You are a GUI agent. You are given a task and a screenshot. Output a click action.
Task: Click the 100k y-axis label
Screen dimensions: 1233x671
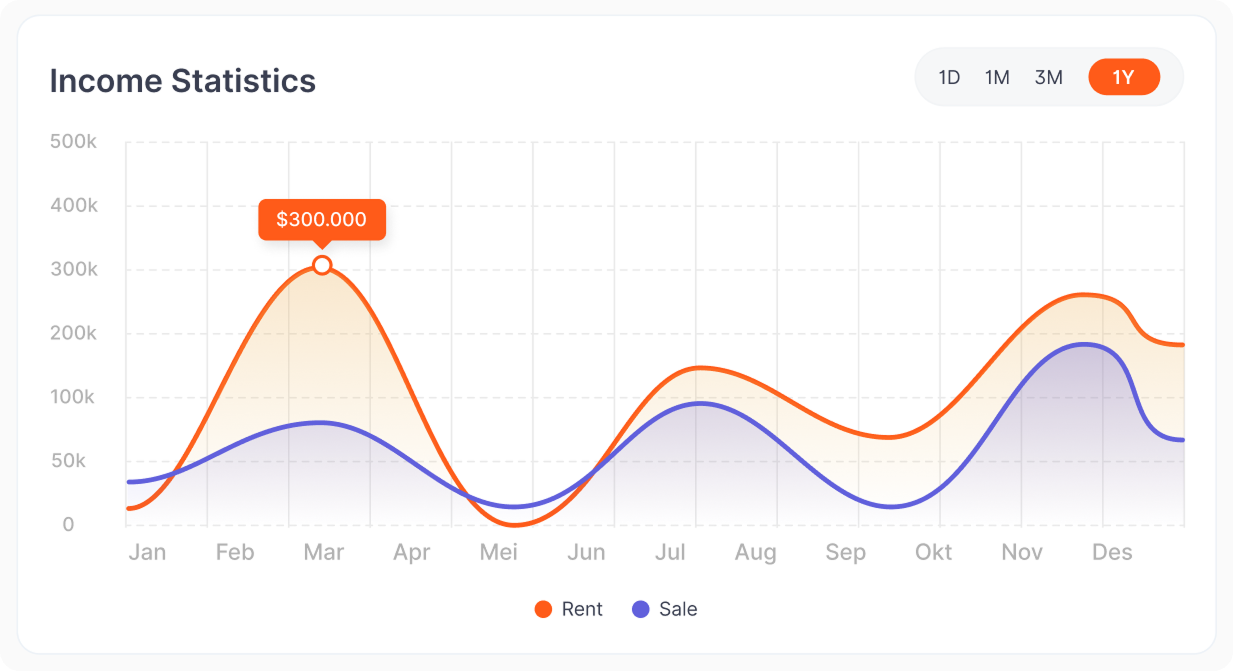pyautogui.click(x=73, y=397)
